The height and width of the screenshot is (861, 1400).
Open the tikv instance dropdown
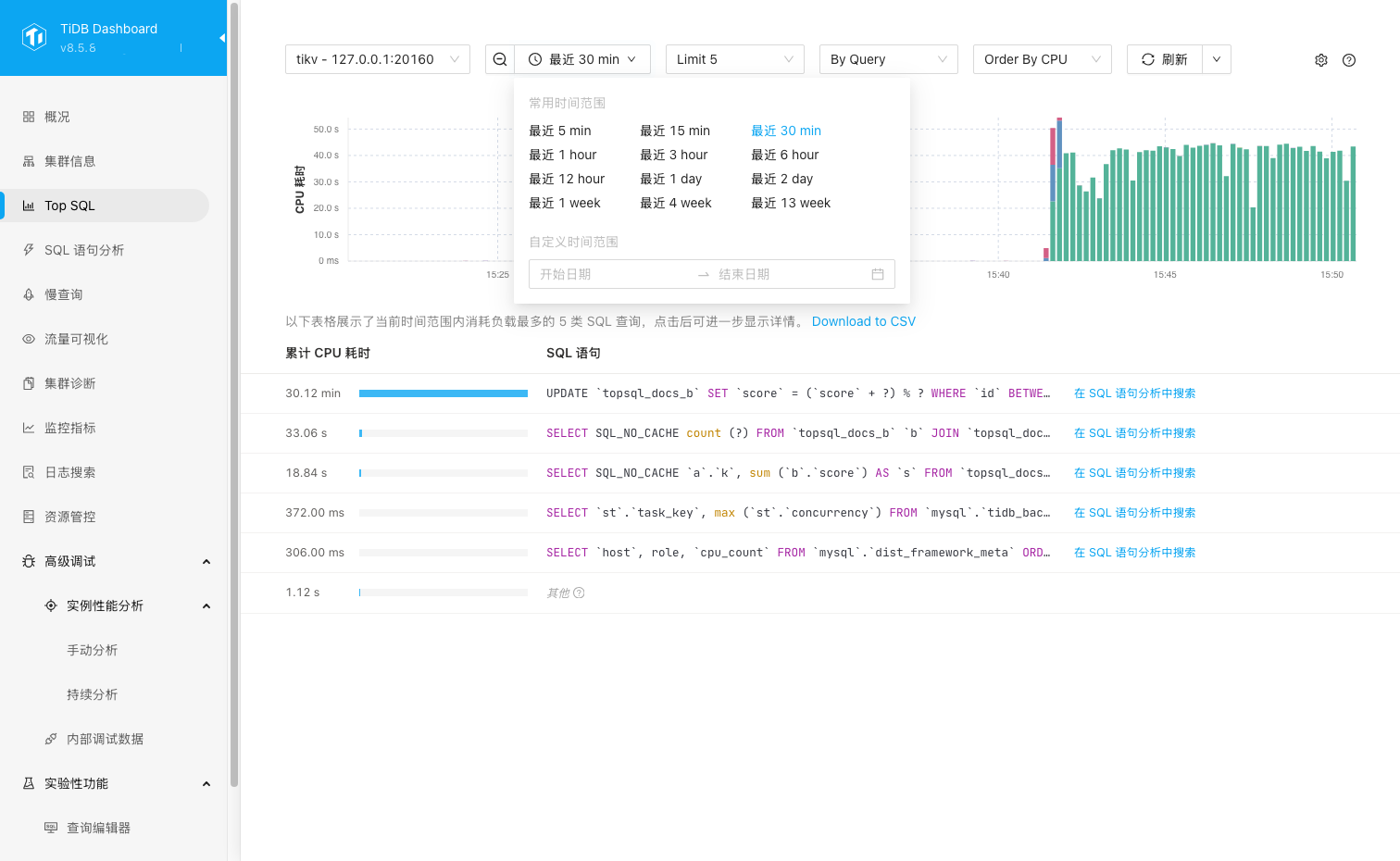point(377,59)
